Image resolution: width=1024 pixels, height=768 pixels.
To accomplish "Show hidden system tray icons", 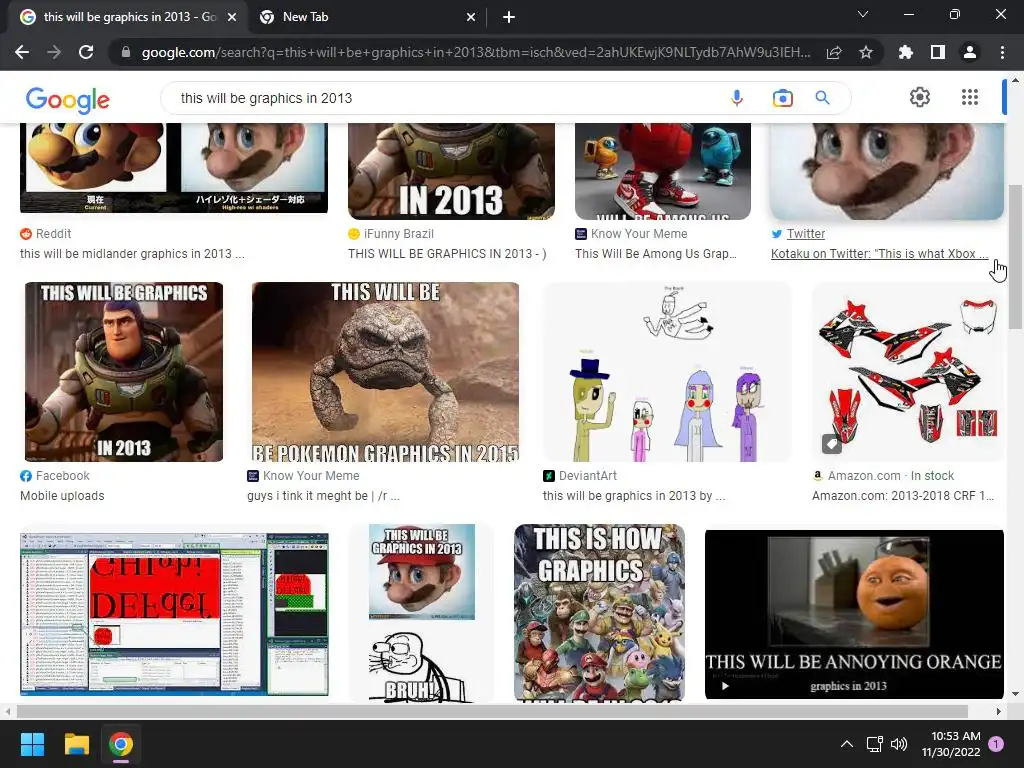I will coord(846,744).
